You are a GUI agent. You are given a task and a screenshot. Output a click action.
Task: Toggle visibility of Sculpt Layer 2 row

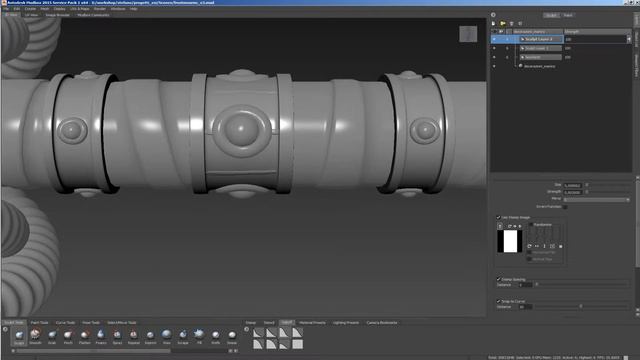tap(494, 48)
